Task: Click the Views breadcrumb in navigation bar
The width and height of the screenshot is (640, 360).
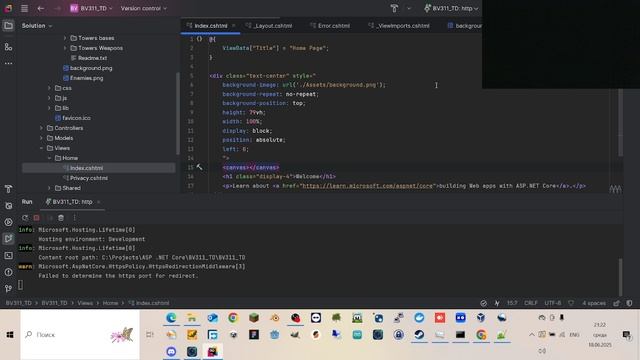Action: (x=85, y=303)
